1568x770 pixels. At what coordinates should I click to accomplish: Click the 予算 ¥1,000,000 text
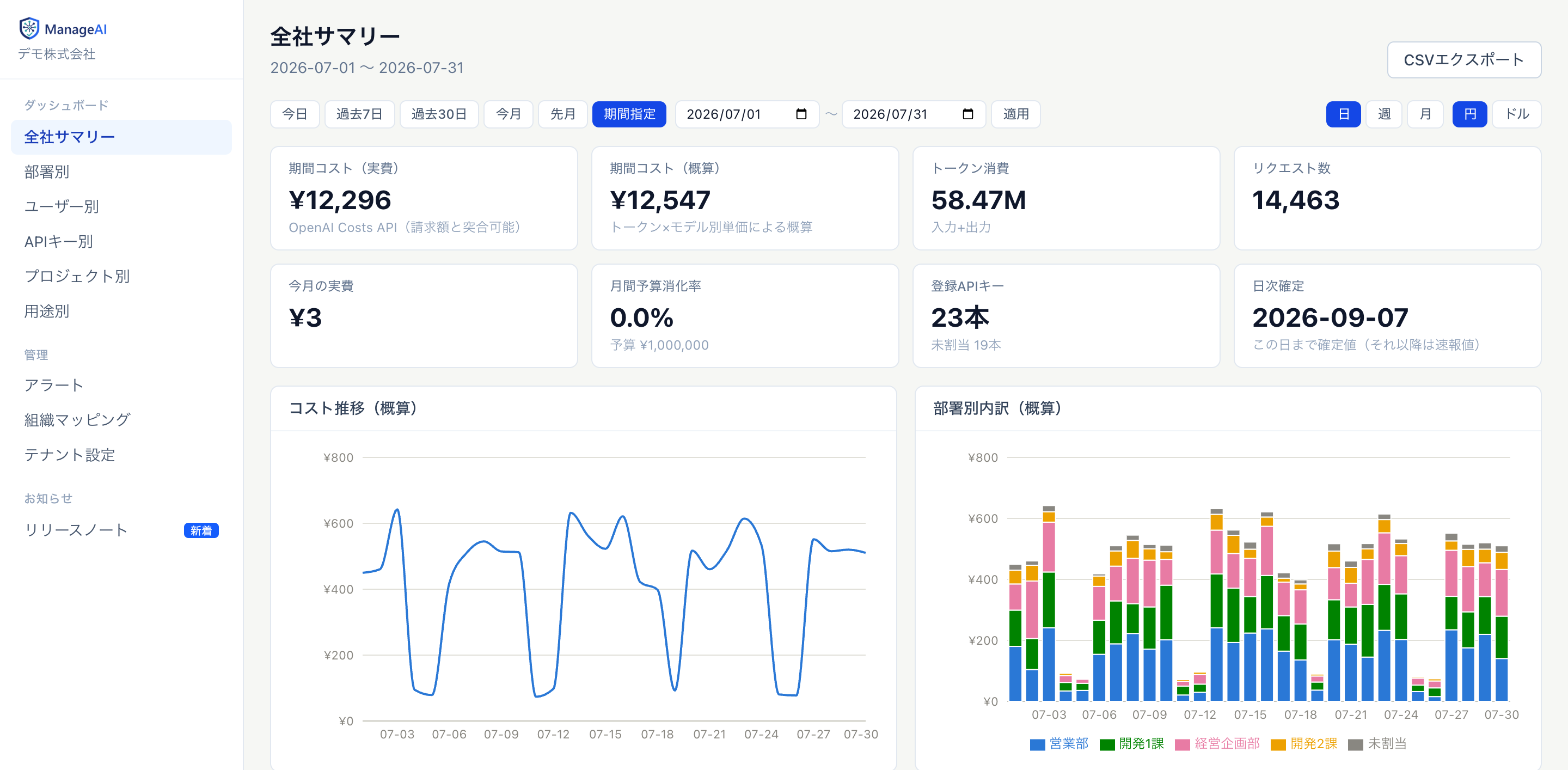(659, 345)
